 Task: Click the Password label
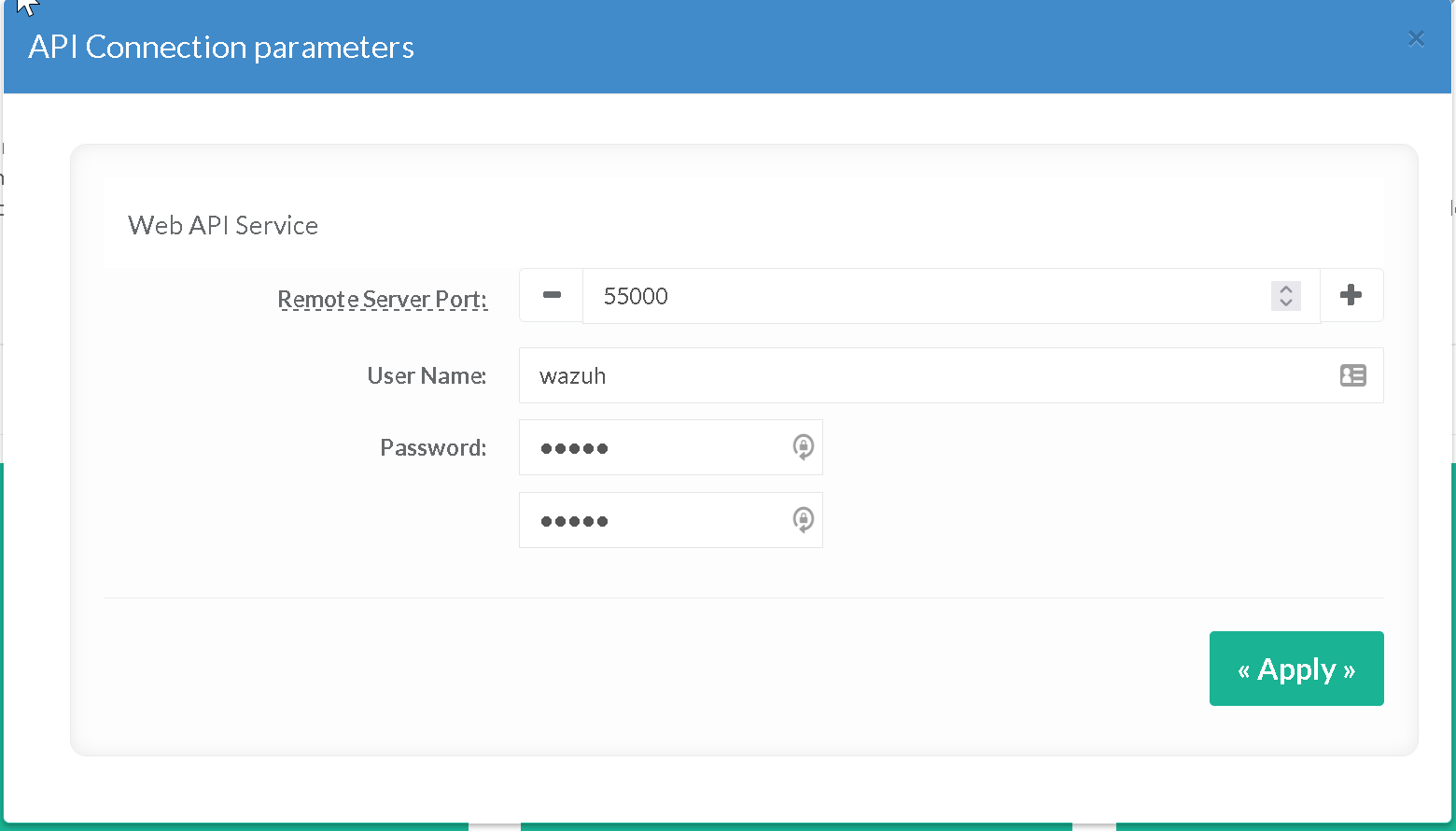(433, 447)
